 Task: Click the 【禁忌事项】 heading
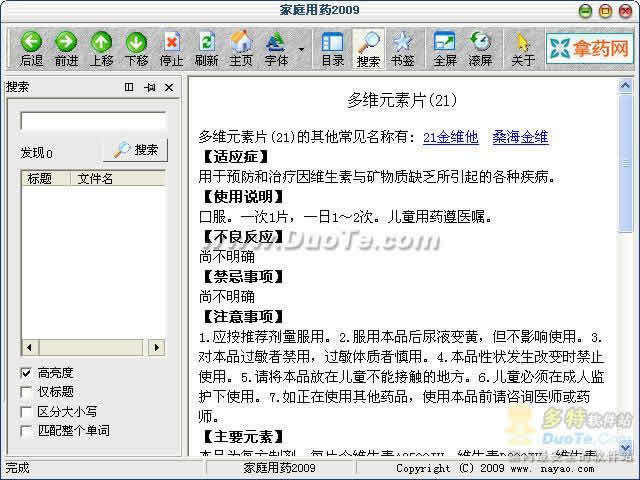243,277
